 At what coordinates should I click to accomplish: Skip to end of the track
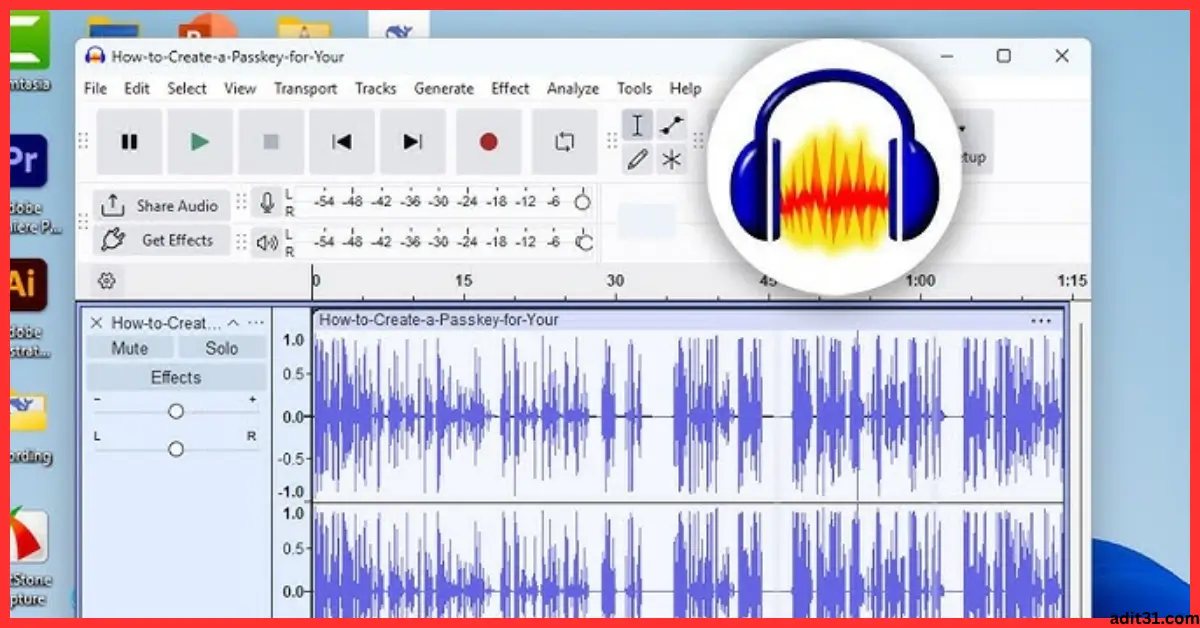pyautogui.click(x=413, y=142)
